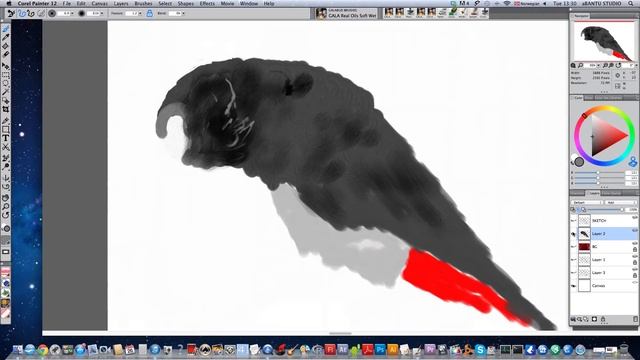Switch to the Layers tab
The height and width of the screenshot is (360, 640).
(x=593, y=193)
